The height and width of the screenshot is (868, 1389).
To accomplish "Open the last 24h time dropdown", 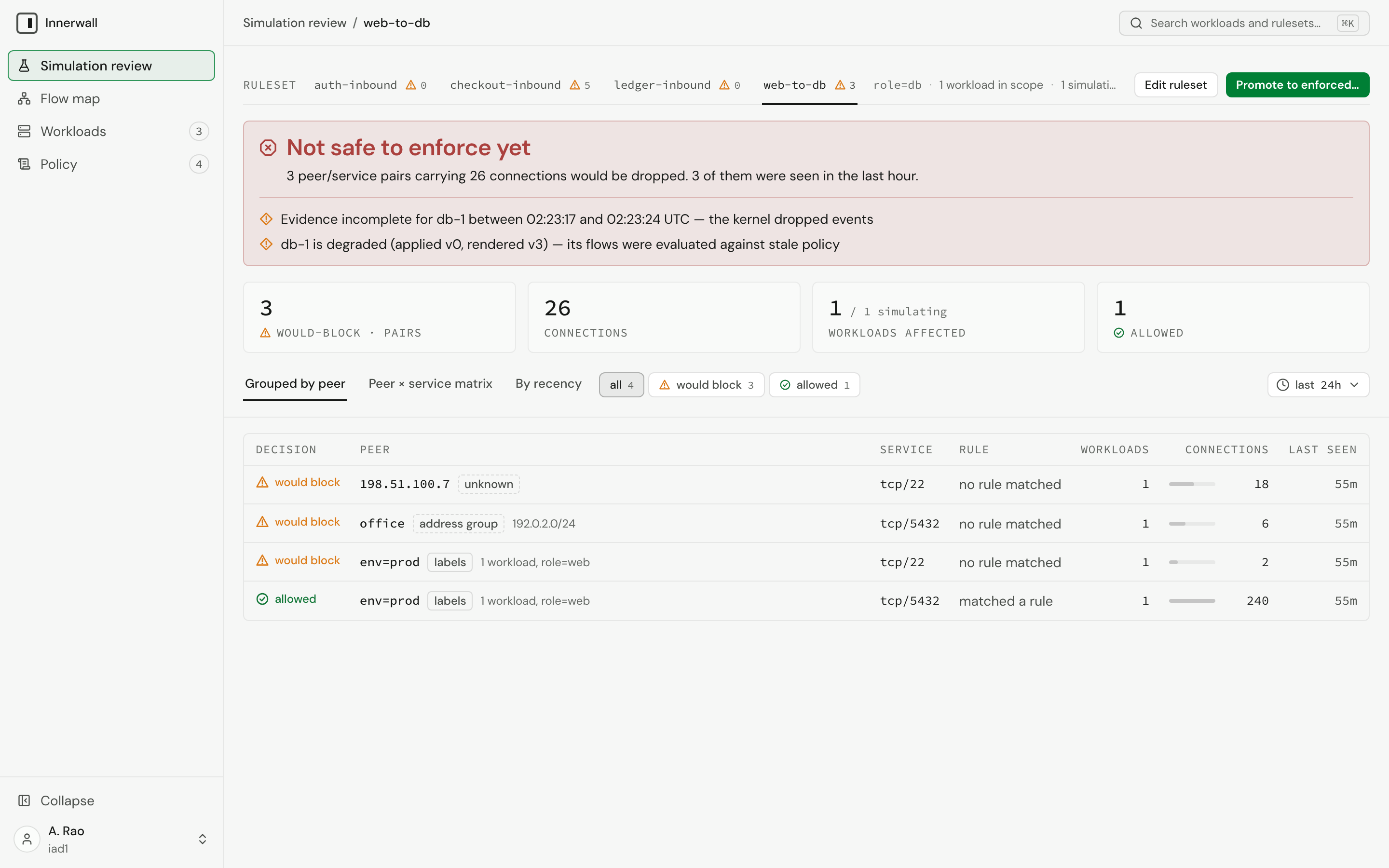I will click(x=1319, y=385).
